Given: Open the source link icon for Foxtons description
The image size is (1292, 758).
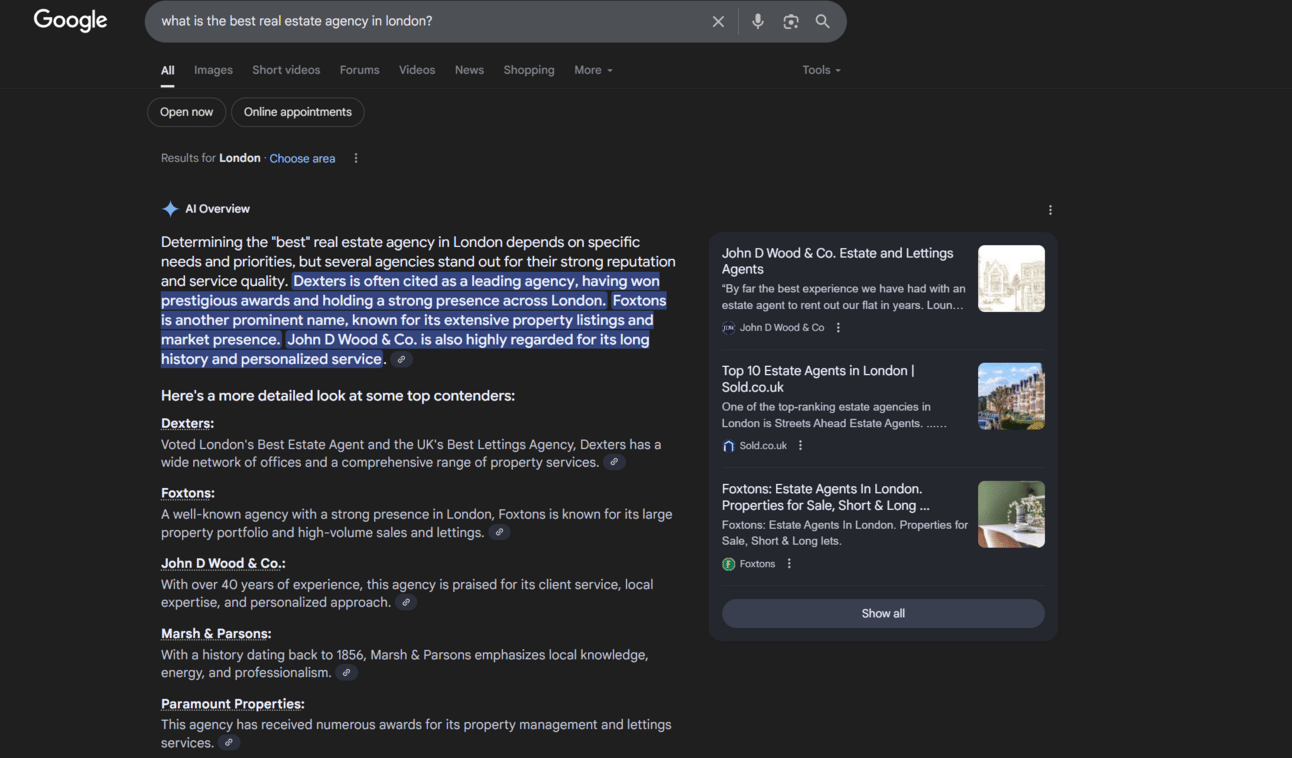Looking at the screenshot, I should click(x=500, y=532).
